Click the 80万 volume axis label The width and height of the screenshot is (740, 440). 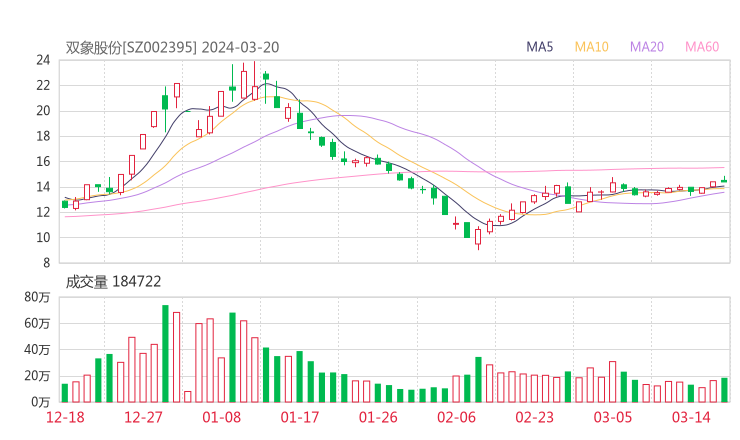pyautogui.click(x=37, y=297)
